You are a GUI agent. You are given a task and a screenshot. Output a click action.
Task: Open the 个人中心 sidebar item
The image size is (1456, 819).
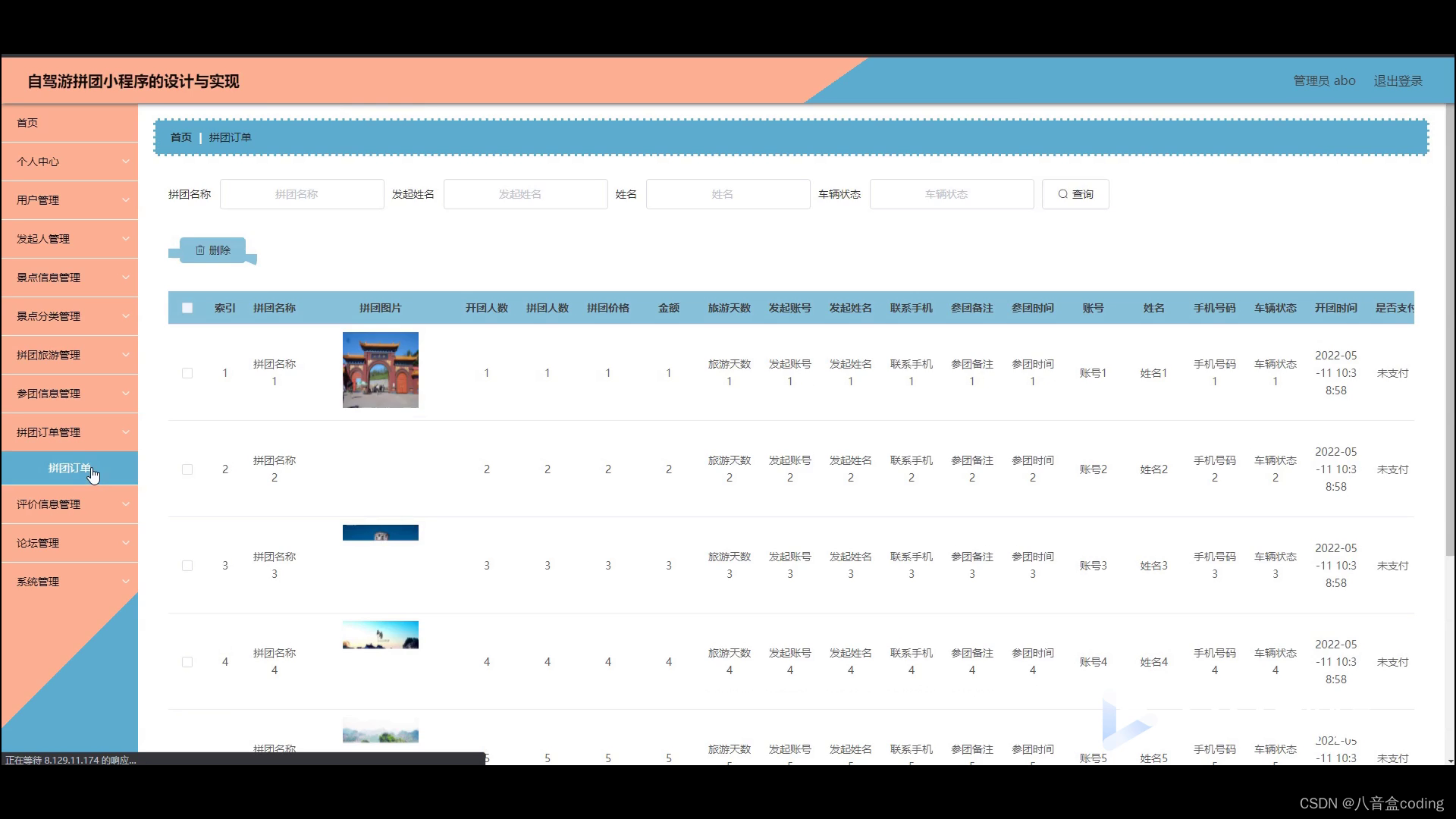pos(70,162)
